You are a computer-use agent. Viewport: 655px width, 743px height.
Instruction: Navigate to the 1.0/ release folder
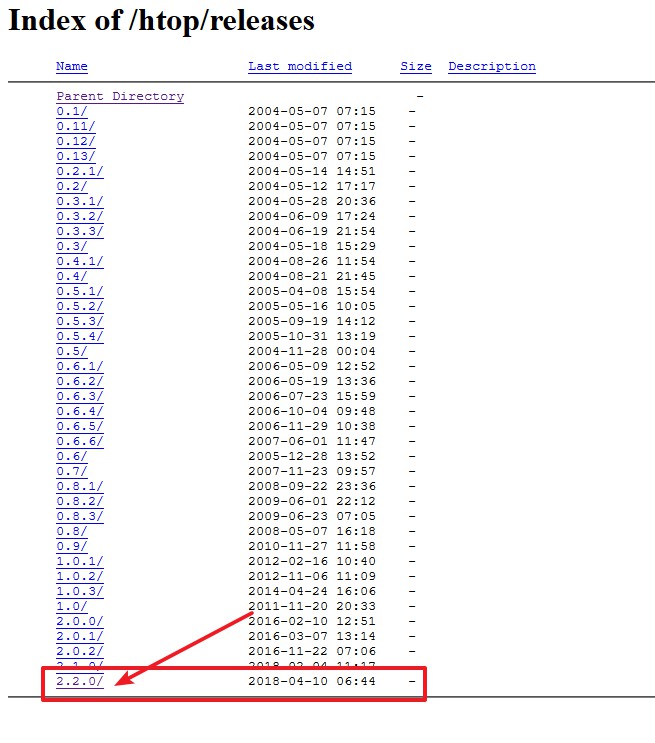71,606
